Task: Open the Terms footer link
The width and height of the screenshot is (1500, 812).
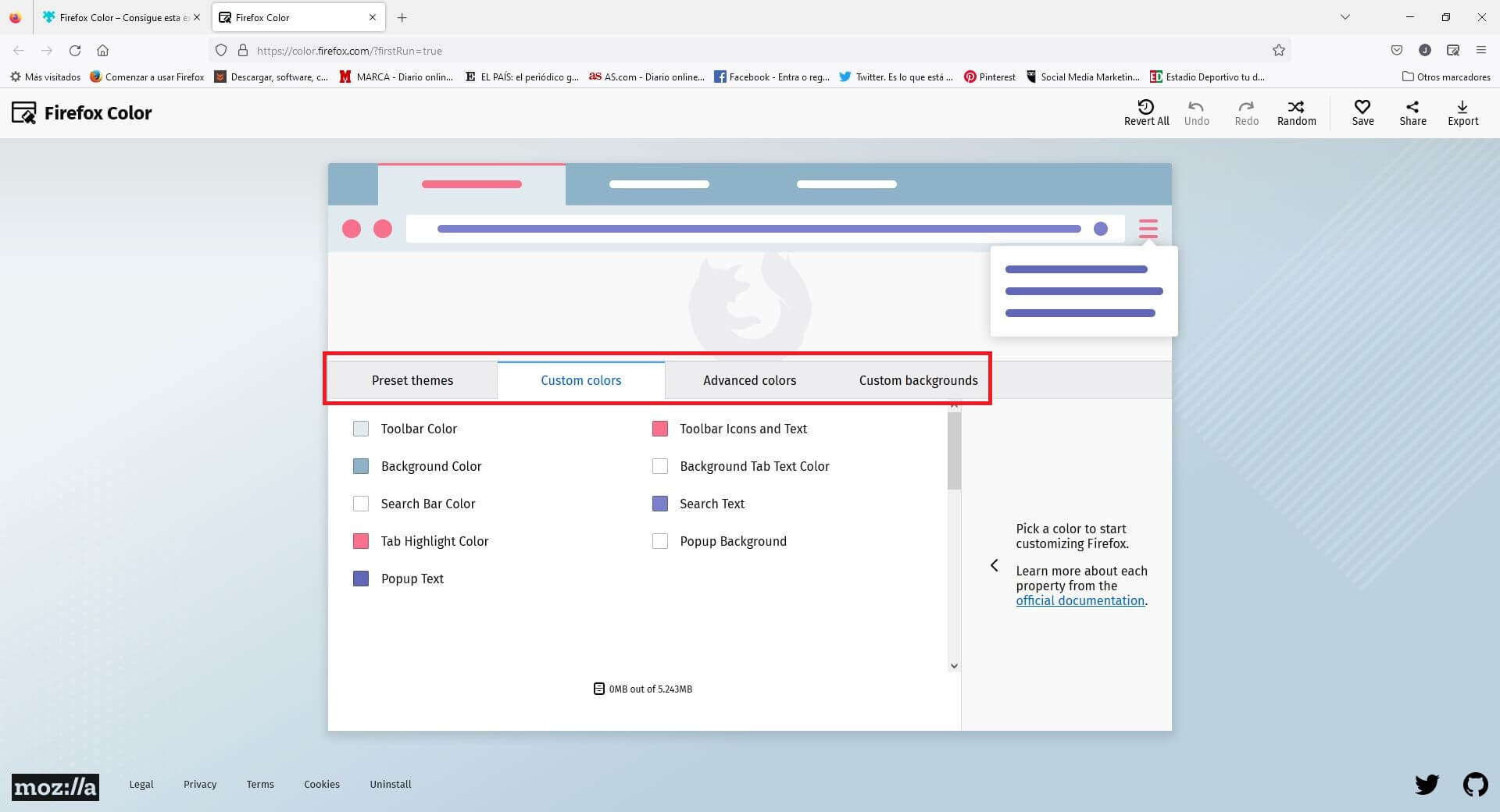Action: tap(260, 784)
